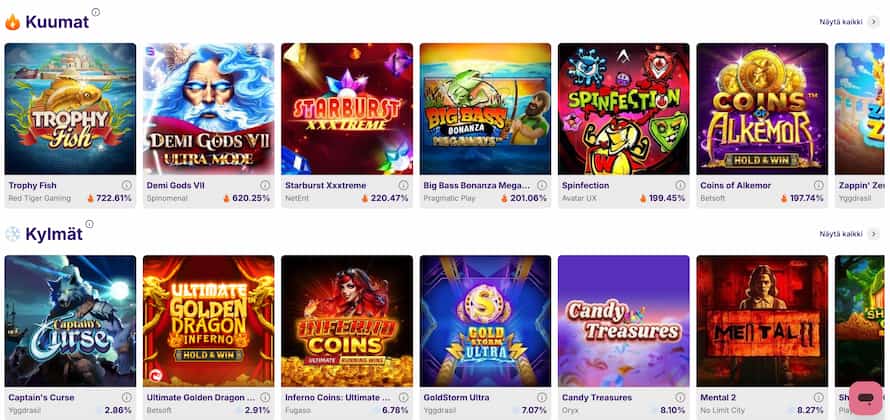Open the chat support bubble
The image size is (890, 420).
[x=866, y=398]
